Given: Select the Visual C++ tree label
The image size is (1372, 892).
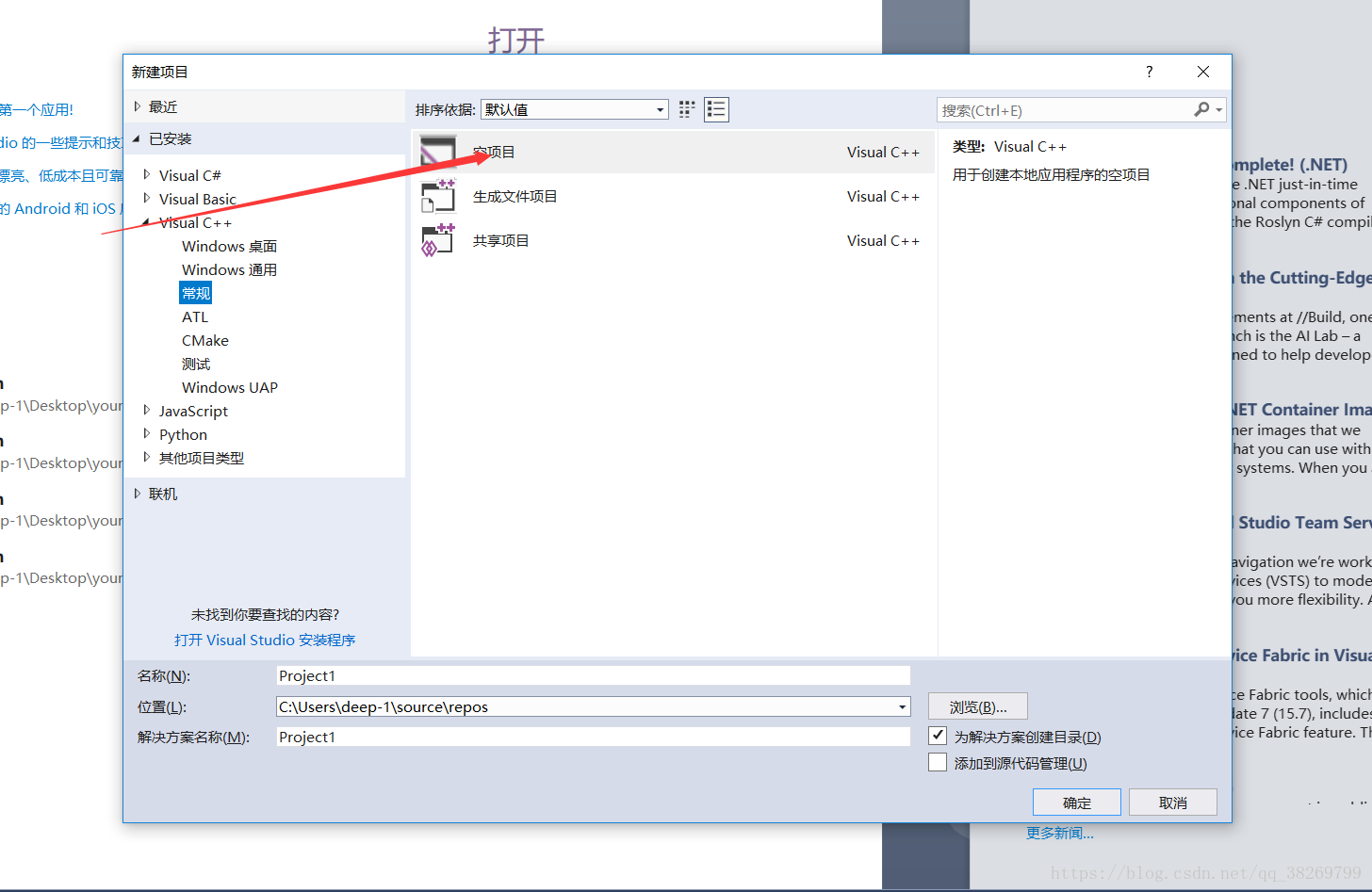Looking at the screenshot, I should 195,223.
